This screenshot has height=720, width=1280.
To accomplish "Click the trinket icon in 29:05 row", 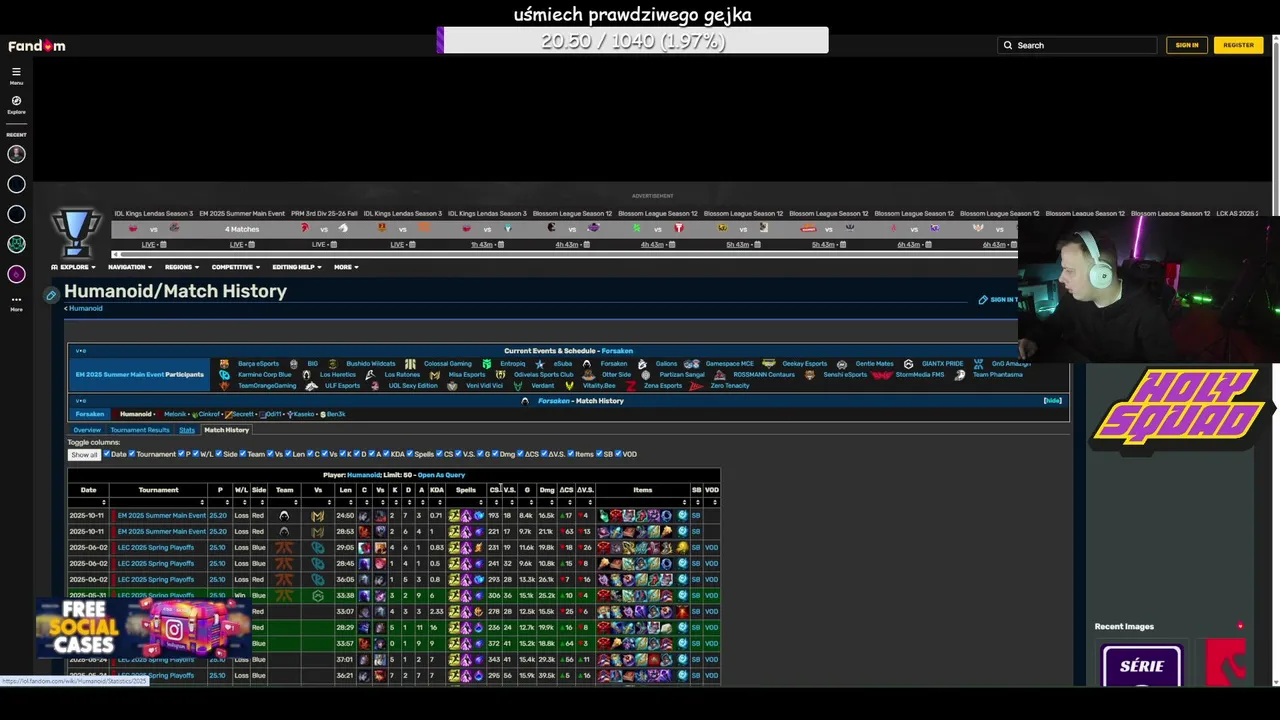I will (682, 548).
